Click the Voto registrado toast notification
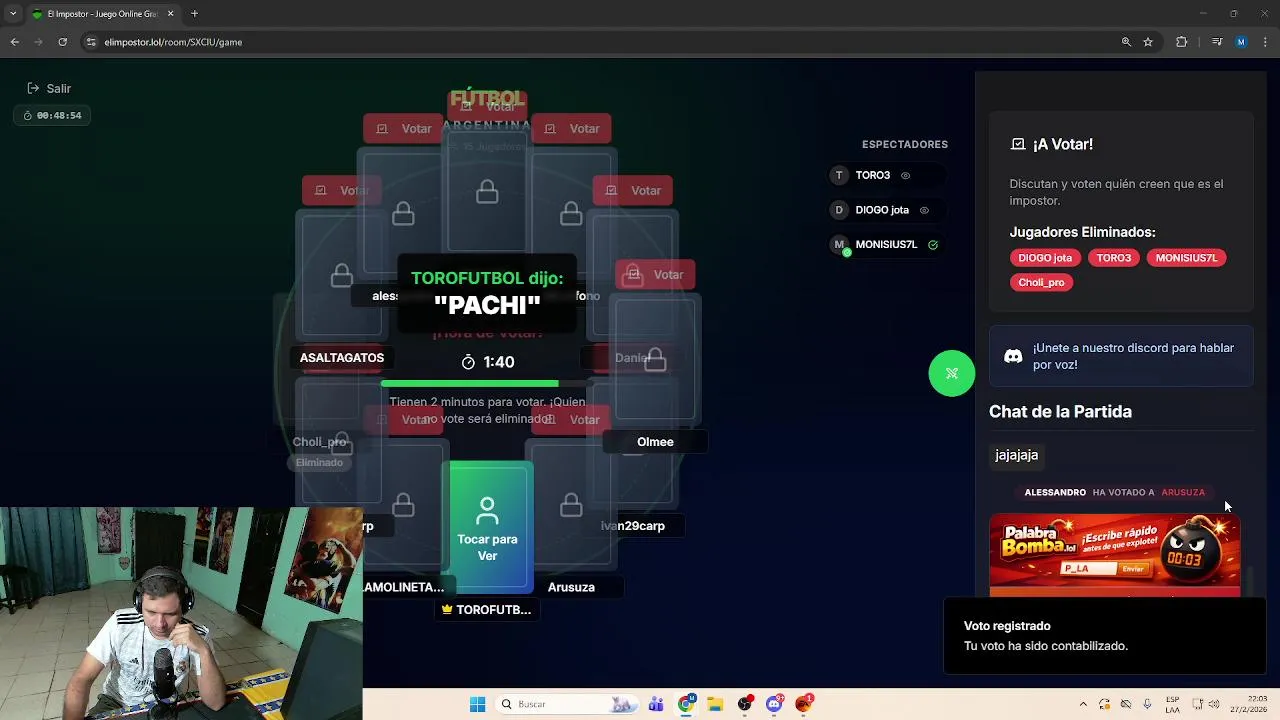The image size is (1280, 720). (1104, 636)
